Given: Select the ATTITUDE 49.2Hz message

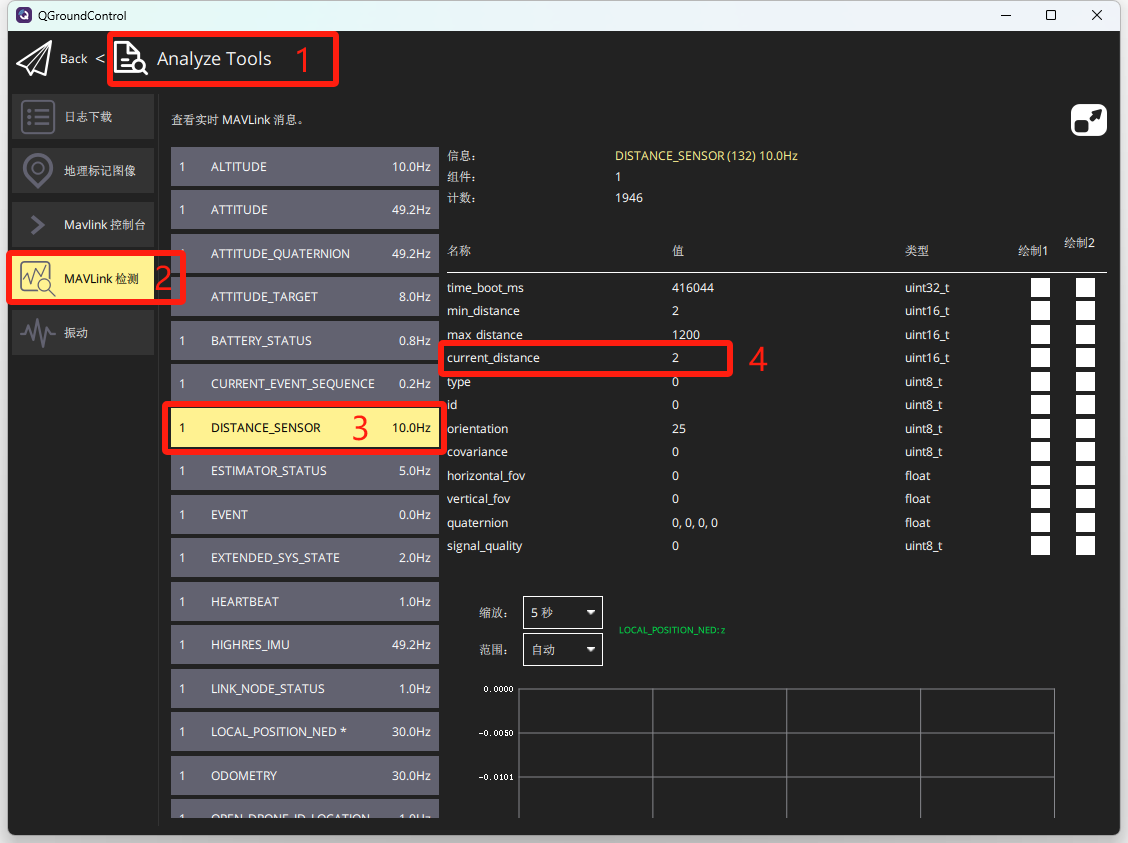Looking at the screenshot, I should point(304,210).
